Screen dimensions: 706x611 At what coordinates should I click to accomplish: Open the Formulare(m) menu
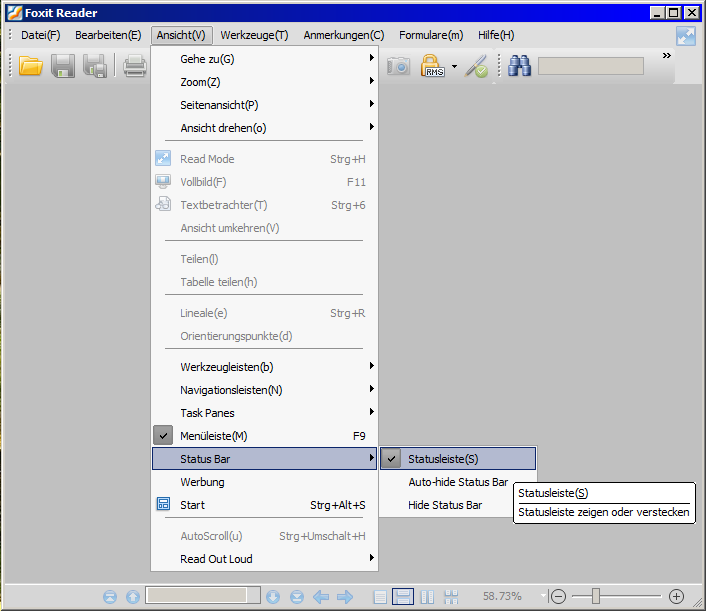[x=431, y=35]
